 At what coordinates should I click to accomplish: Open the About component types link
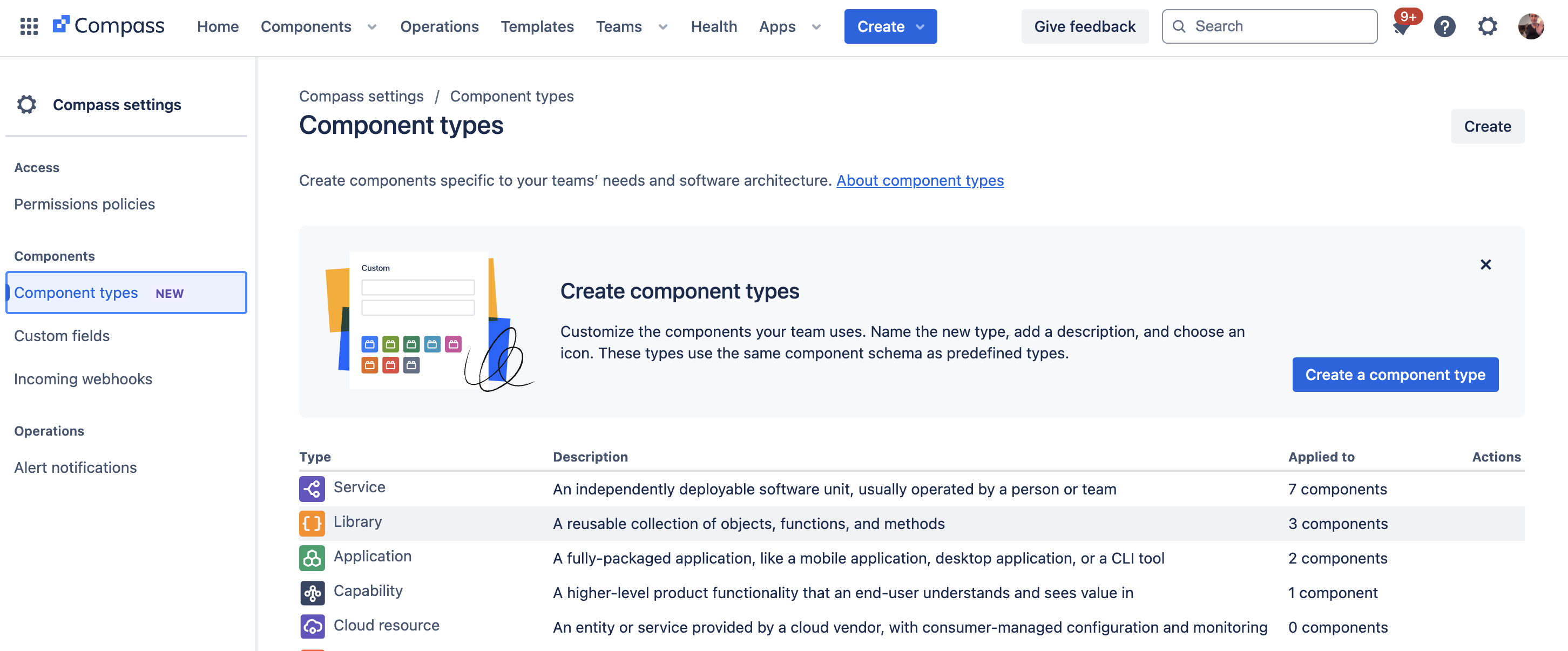(920, 180)
